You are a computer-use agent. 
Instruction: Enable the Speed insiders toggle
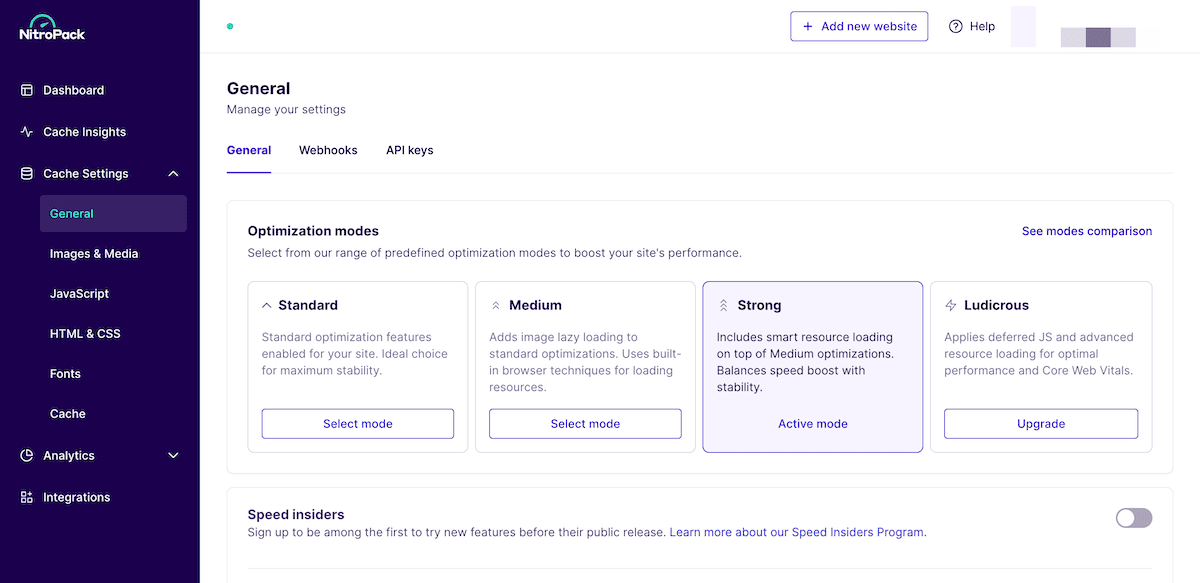pos(1134,518)
